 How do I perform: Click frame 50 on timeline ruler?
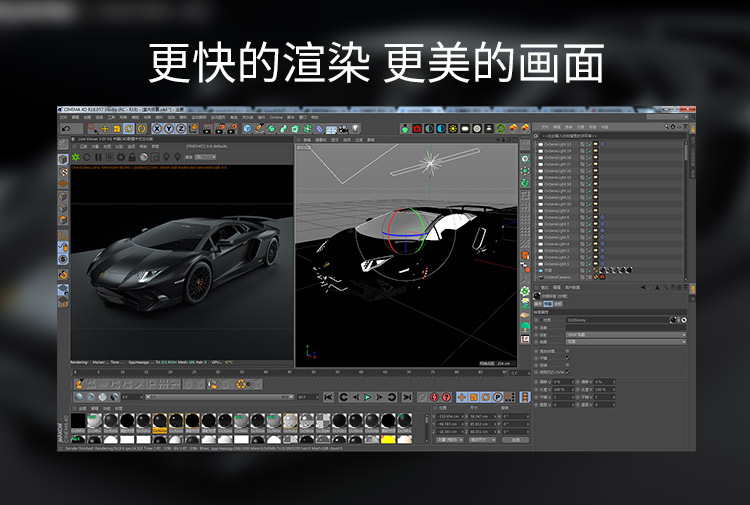click(x=313, y=372)
